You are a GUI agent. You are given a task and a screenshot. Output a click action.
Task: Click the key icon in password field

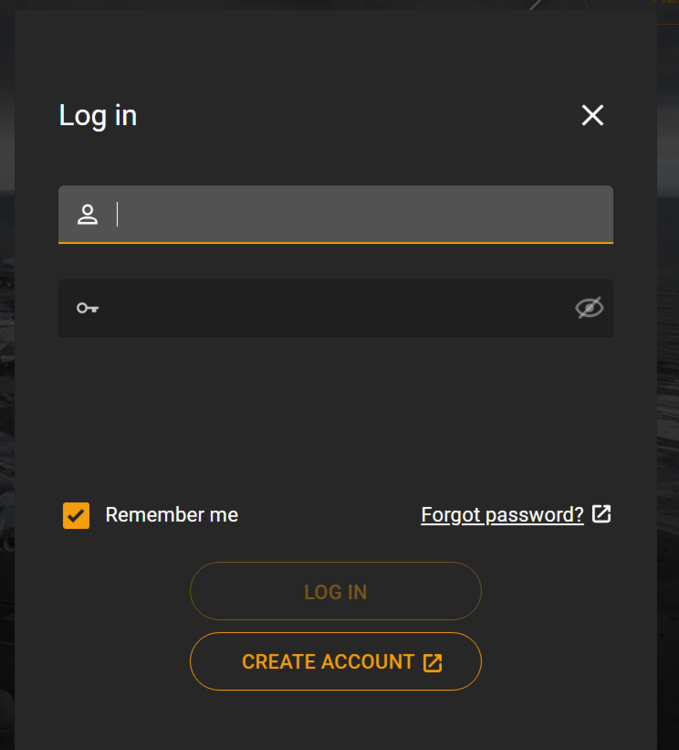(x=88, y=308)
